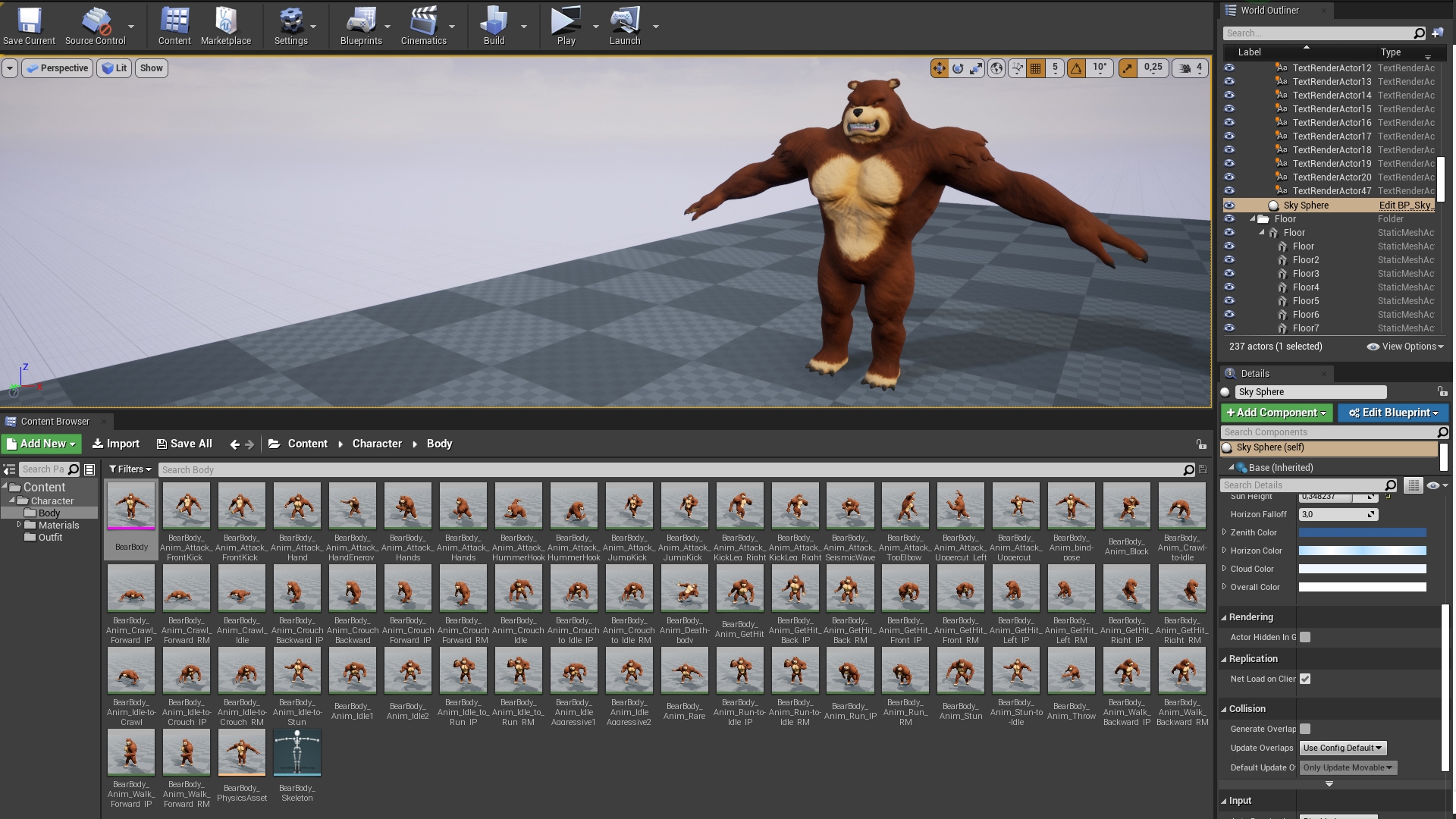Select the scale gizmo viewport tool

click(x=976, y=68)
